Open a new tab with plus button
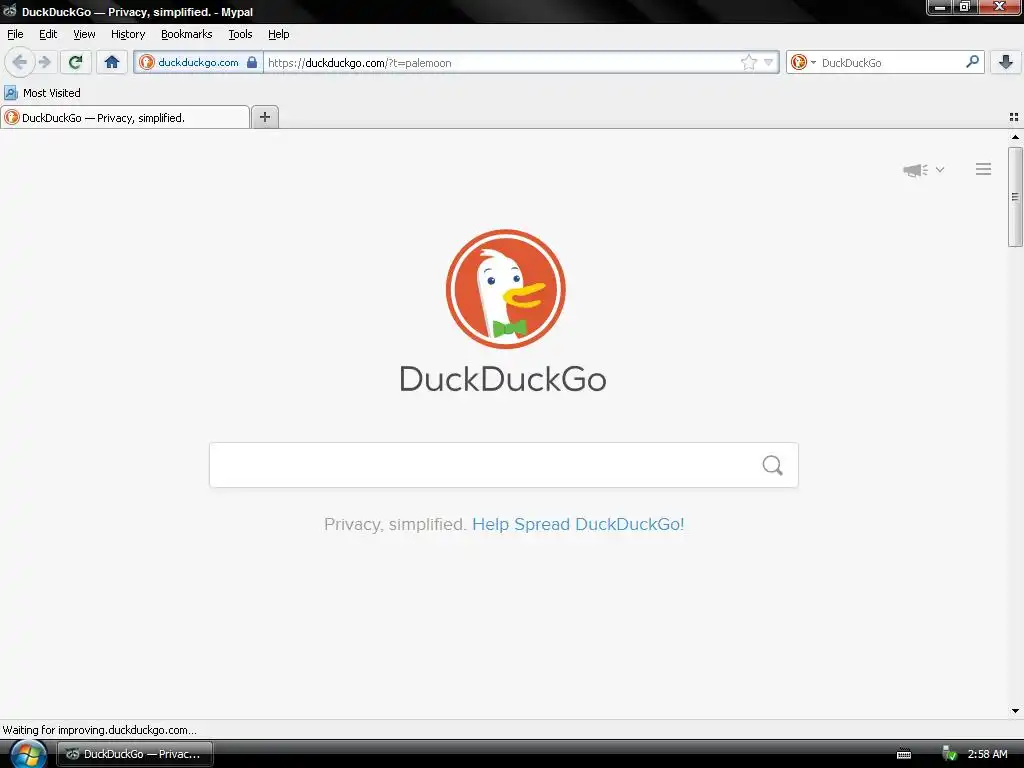 click(x=265, y=117)
